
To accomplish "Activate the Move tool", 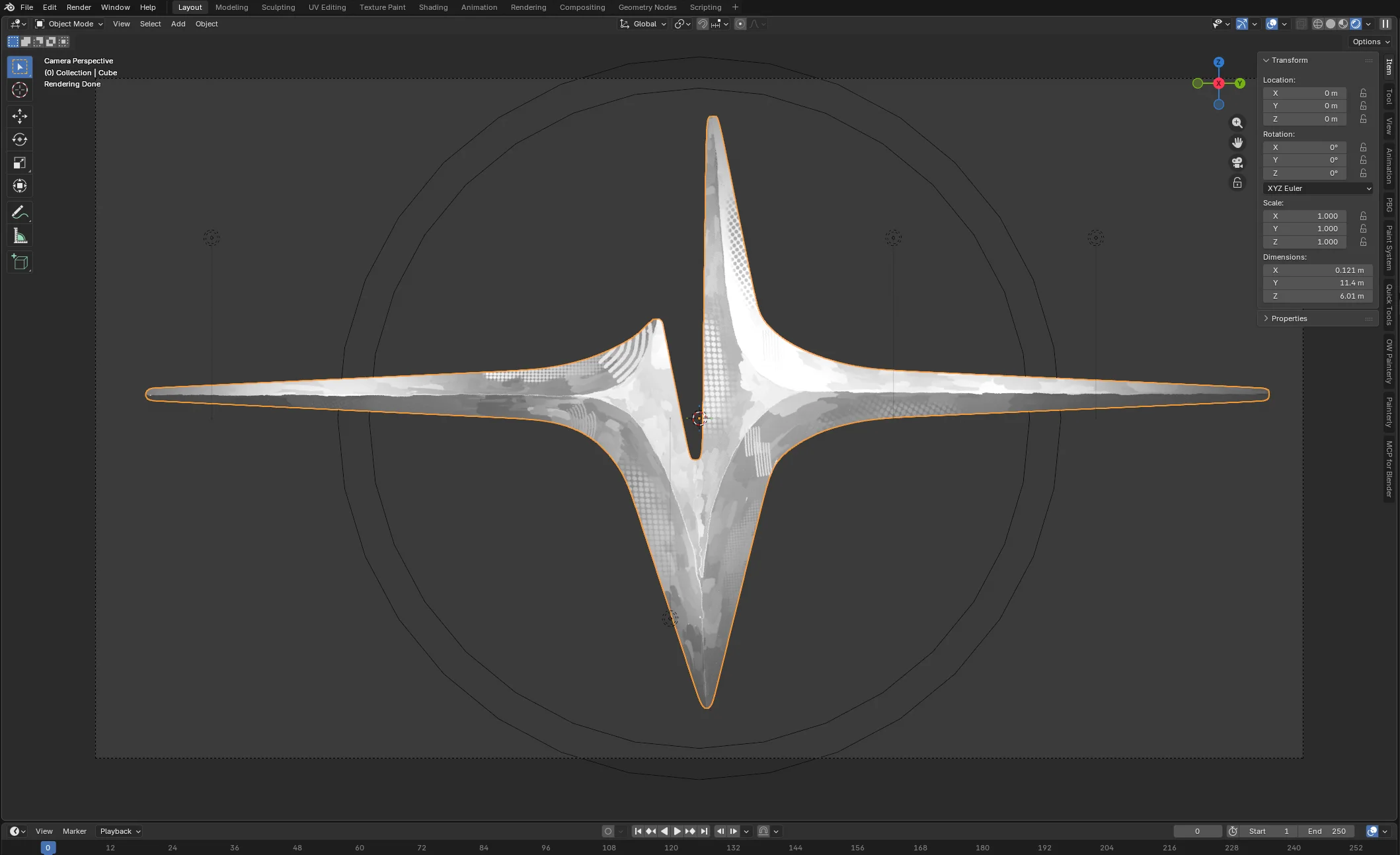I will 20,116.
